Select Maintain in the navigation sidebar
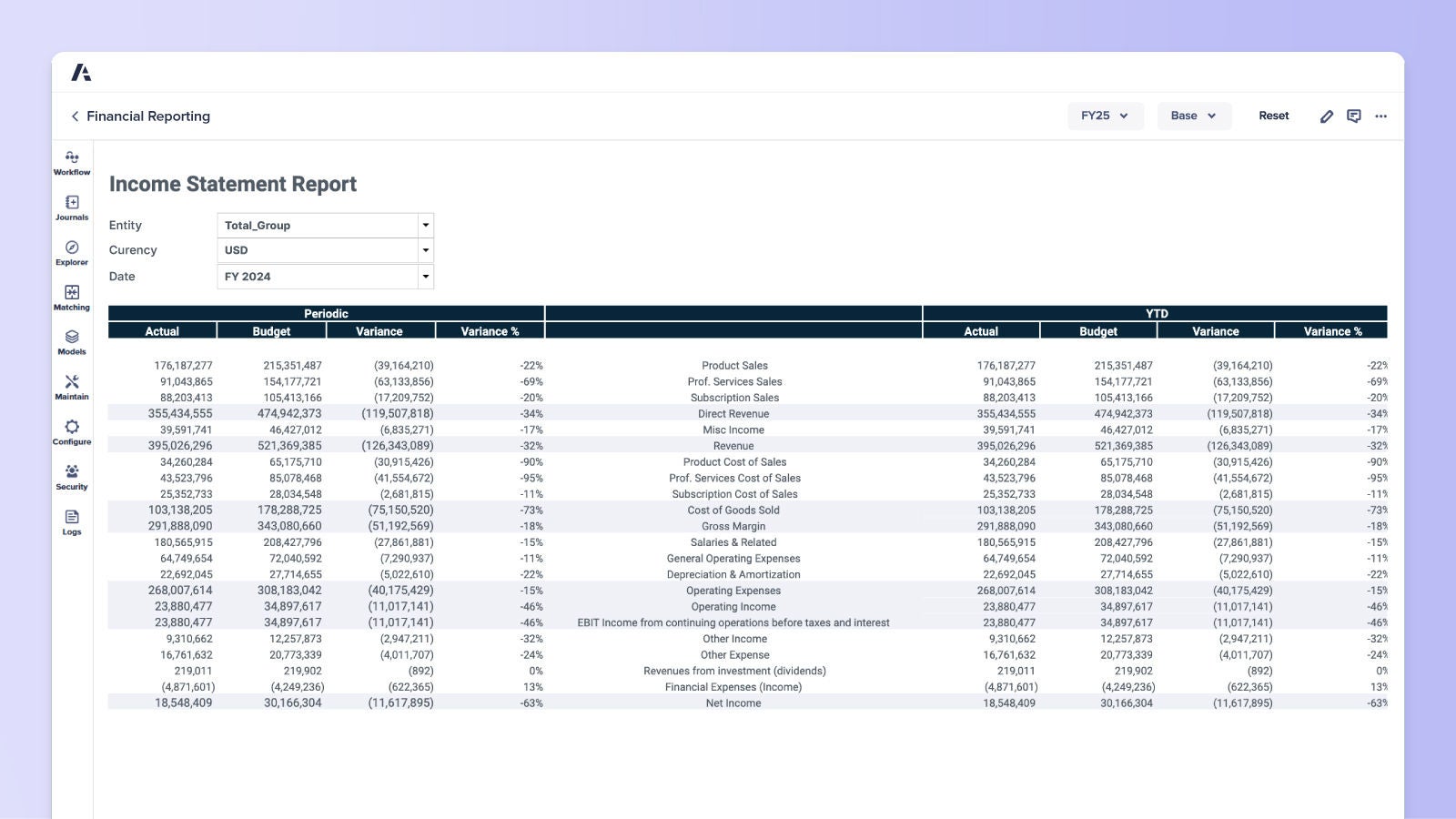Viewport: 1456px width, 819px height. (72, 386)
